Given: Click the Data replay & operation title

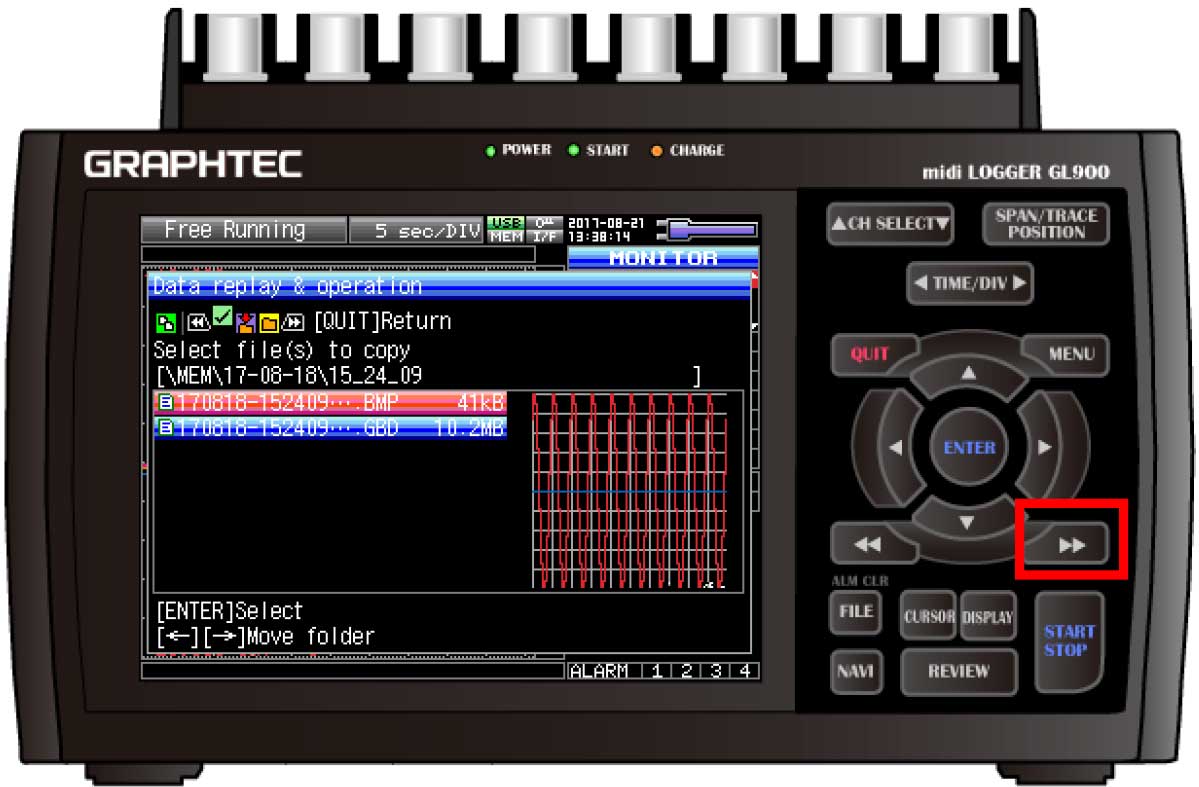Looking at the screenshot, I should point(288,286).
